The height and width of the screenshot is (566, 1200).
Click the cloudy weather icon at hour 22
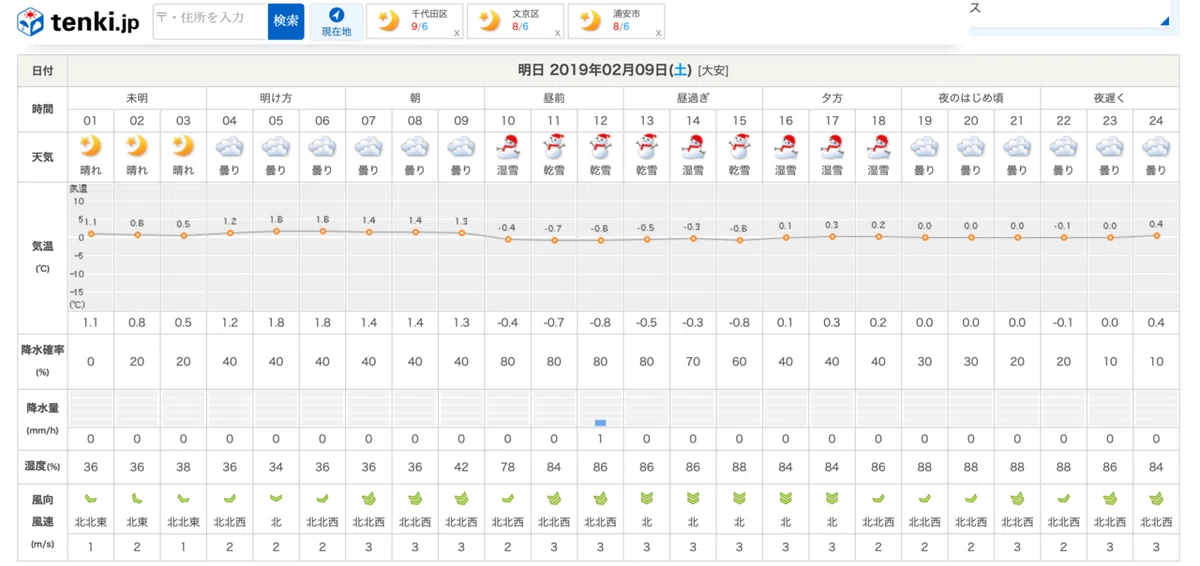click(1064, 147)
